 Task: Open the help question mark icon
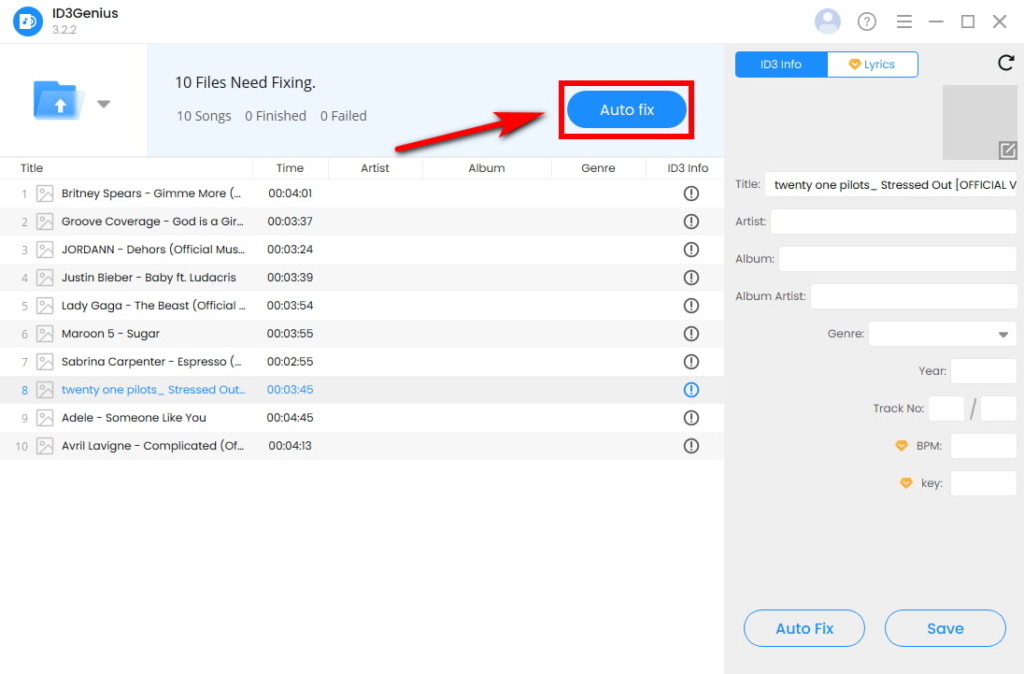[866, 20]
